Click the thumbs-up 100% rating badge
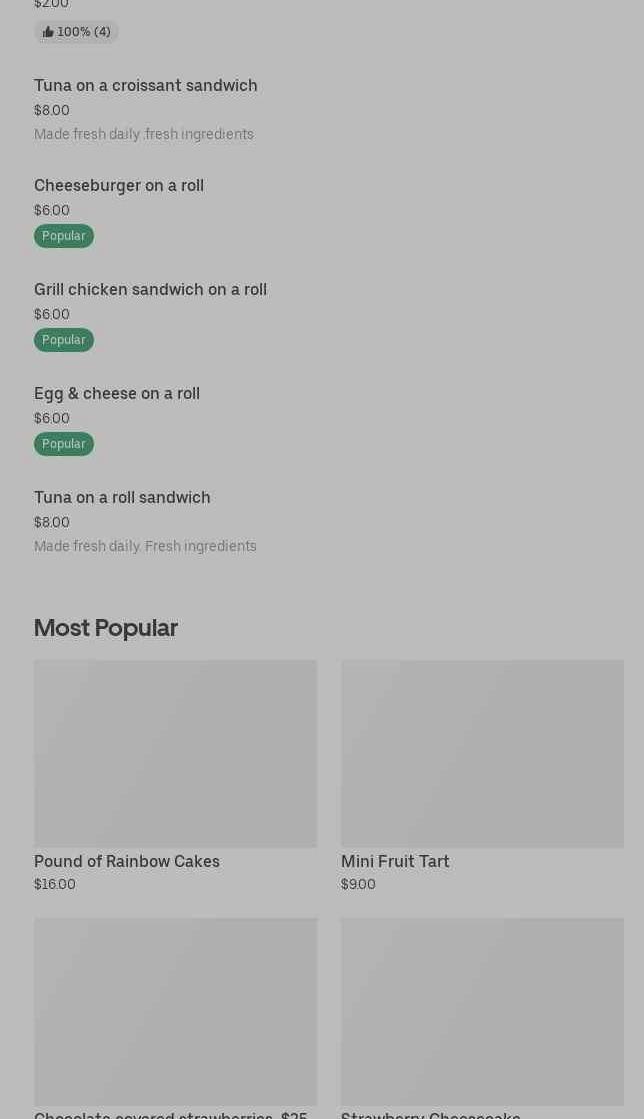 click(76, 32)
